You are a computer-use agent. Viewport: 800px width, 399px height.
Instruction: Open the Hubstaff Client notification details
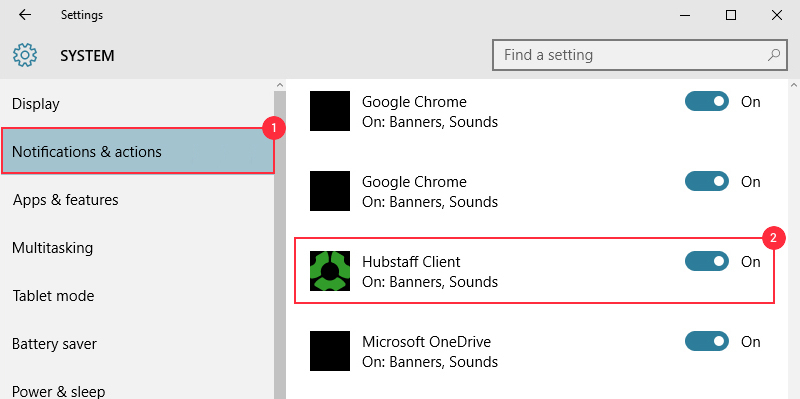[x=534, y=271]
